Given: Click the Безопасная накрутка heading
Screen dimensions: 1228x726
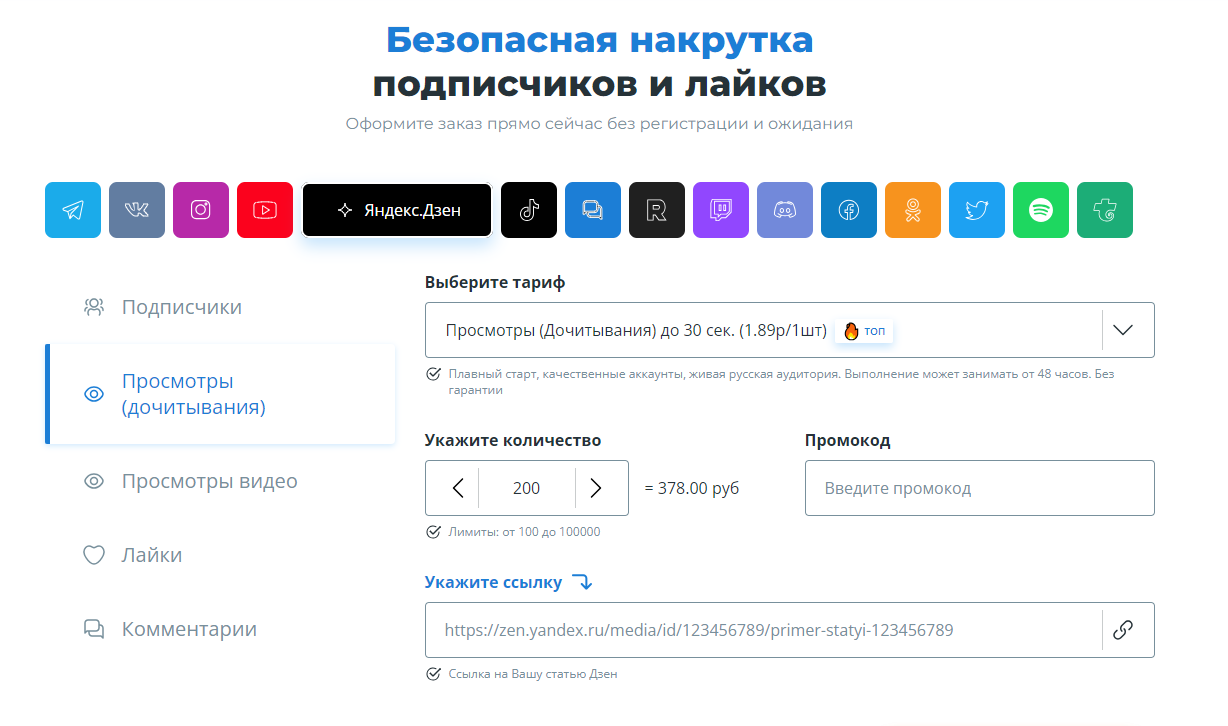Looking at the screenshot, I should point(599,41).
